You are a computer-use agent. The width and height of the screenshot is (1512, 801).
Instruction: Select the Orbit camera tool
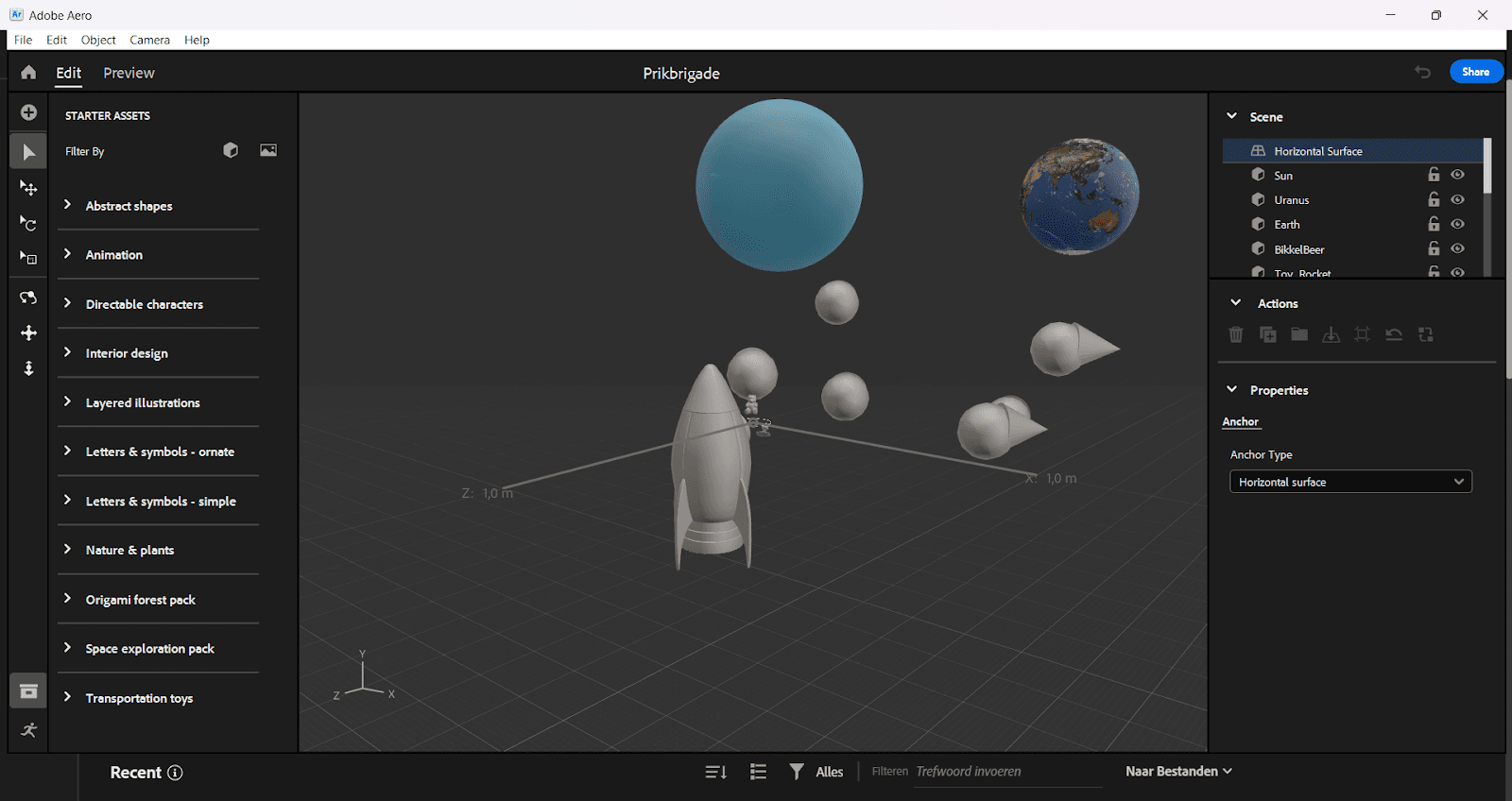[x=28, y=298]
